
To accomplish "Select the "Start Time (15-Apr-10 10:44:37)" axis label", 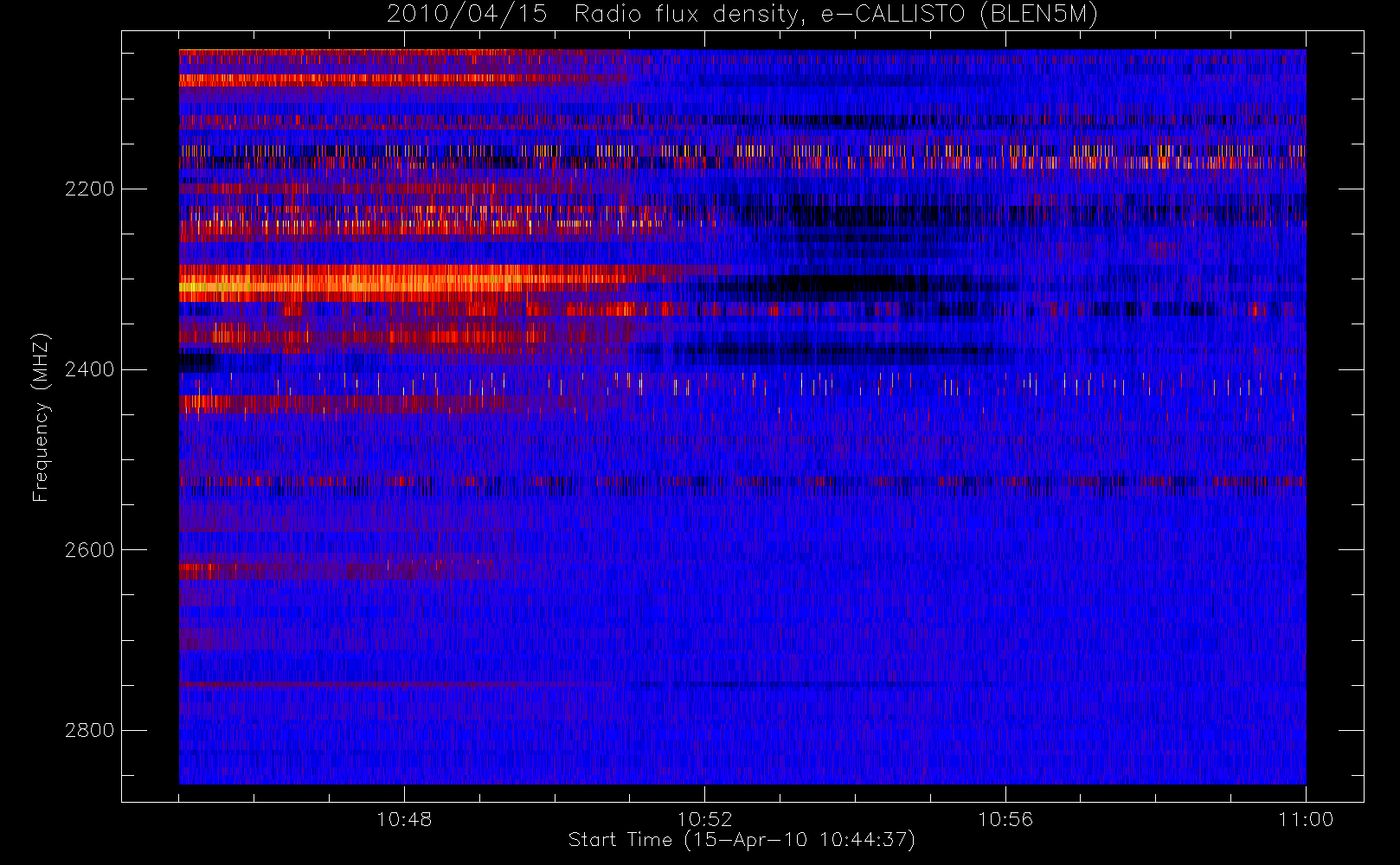I will (742, 840).
